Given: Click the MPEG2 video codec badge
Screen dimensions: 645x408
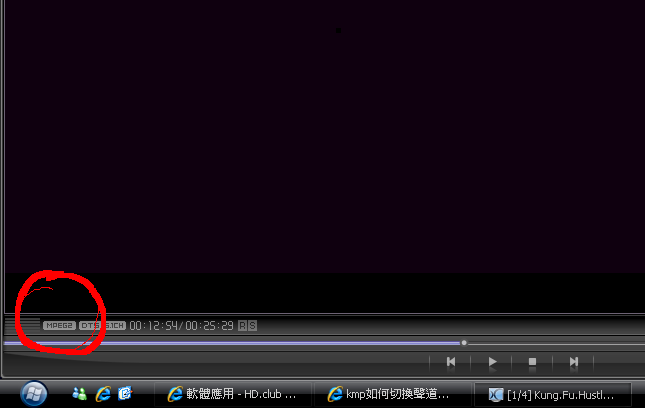Looking at the screenshot, I should pos(59,326).
